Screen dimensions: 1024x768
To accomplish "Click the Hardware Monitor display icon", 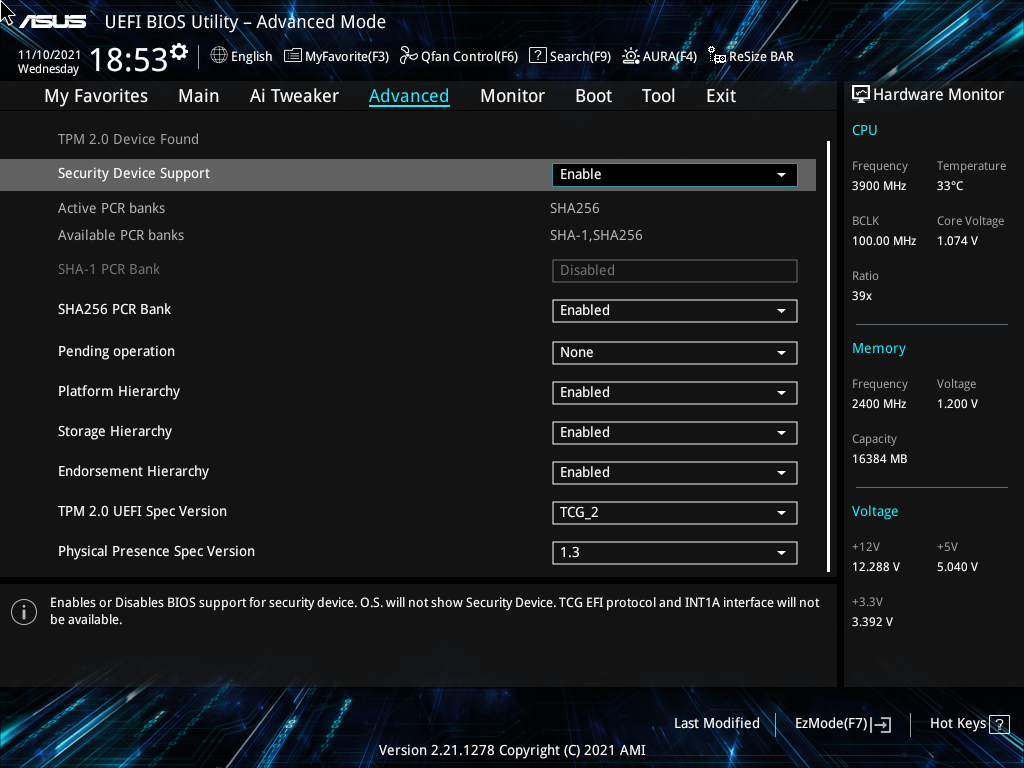I will pos(861,95).
